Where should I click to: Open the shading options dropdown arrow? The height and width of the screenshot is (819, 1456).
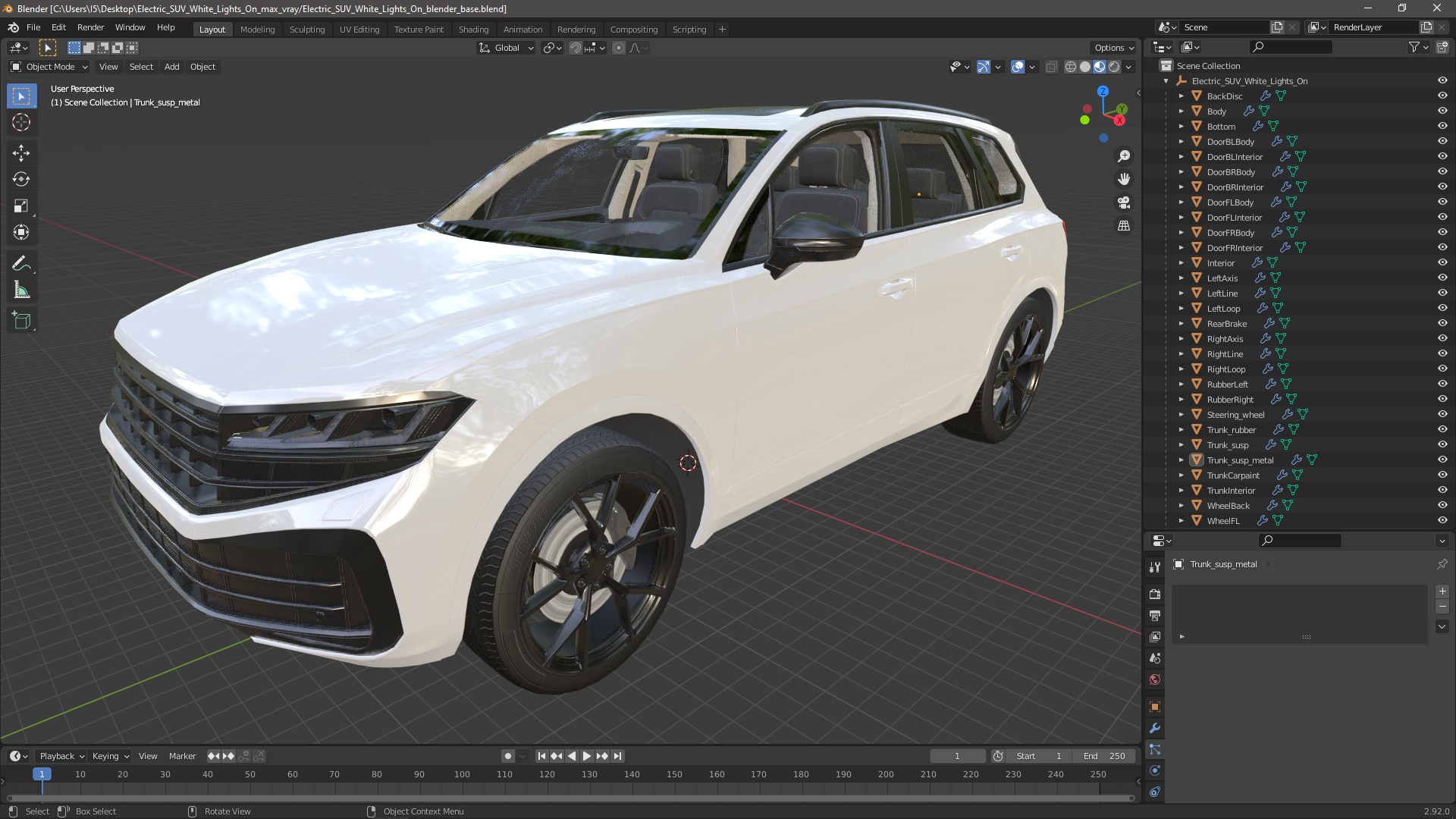(1128, 67)
